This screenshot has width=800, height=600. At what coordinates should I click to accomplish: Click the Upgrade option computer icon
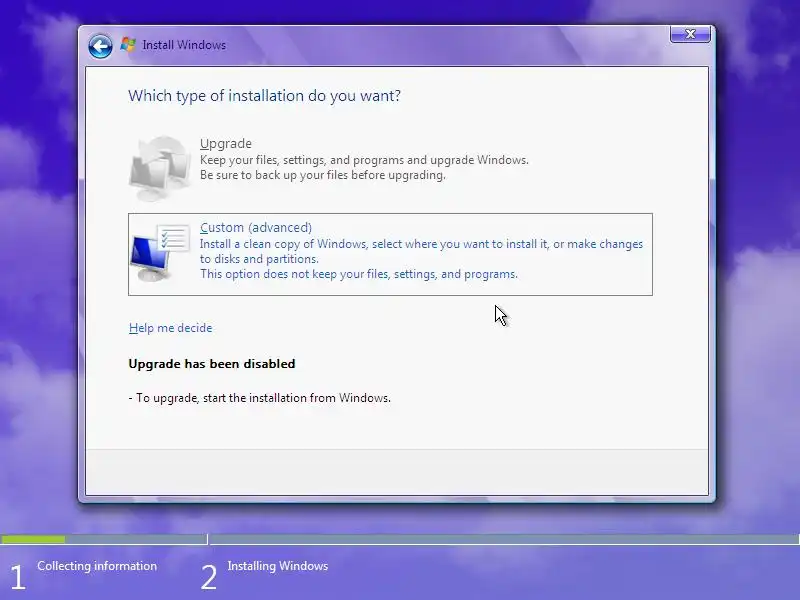[x=160, y=168]
